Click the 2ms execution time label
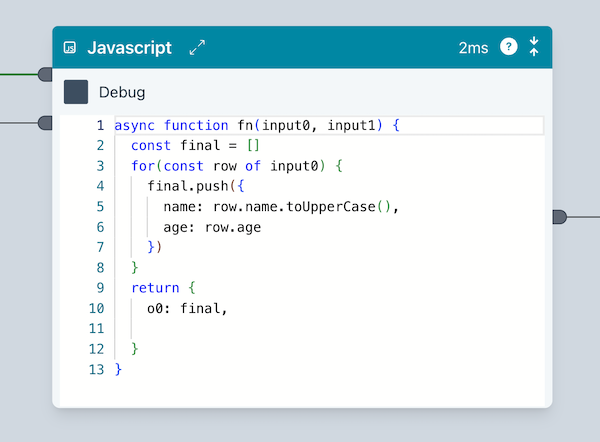600x442 pixels. click(x=472, y=48)
